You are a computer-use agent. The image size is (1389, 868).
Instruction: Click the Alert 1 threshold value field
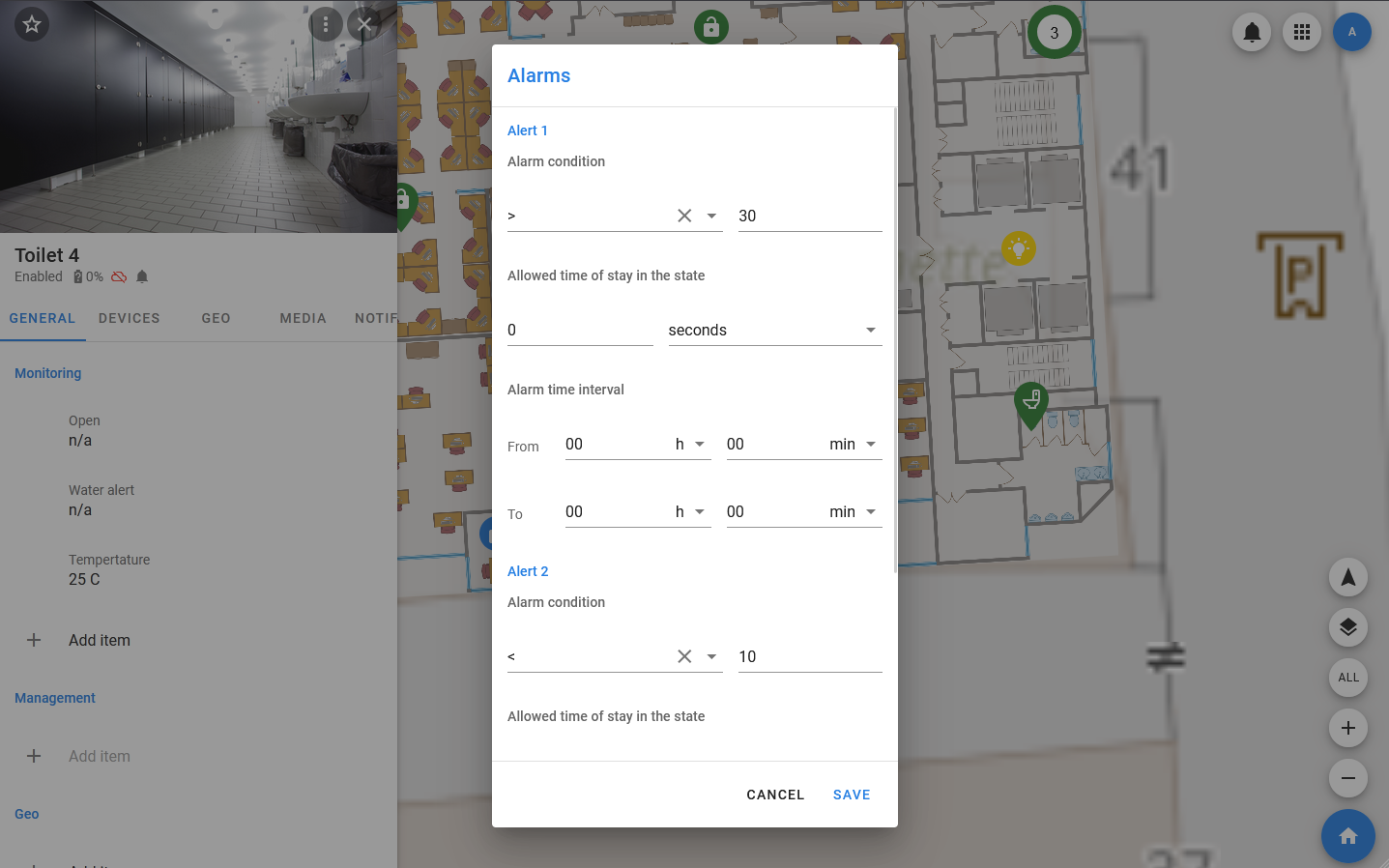pyautogui.click(x=809, y=216)
